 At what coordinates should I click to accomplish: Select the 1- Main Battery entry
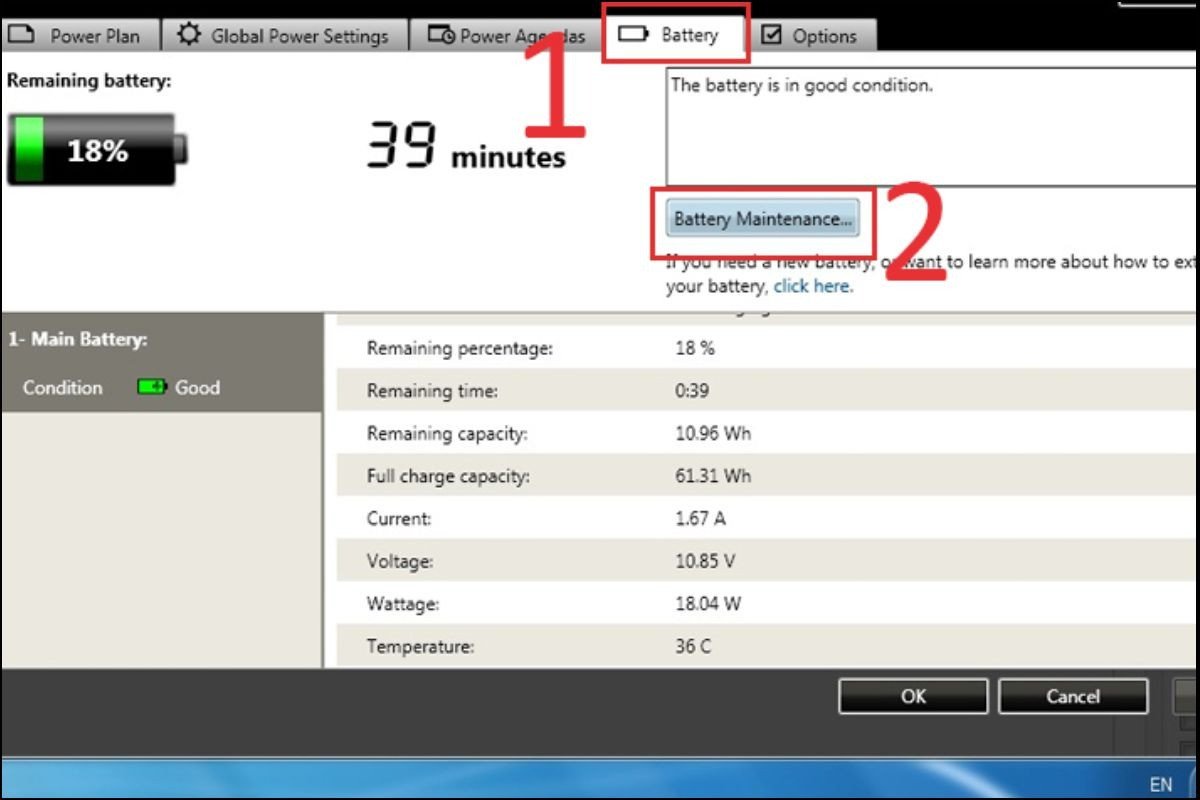pyautogui.click(x=78, y=340)
